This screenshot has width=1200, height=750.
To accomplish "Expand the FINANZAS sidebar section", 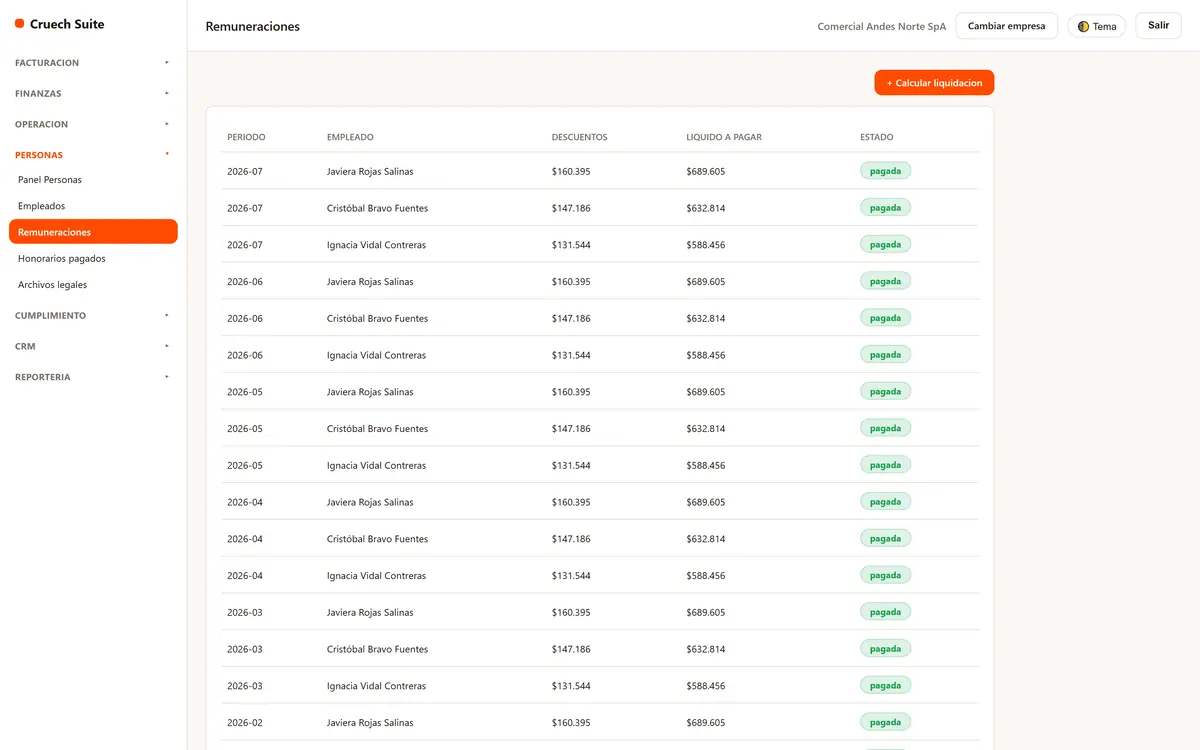I will [x=93, y=94].
